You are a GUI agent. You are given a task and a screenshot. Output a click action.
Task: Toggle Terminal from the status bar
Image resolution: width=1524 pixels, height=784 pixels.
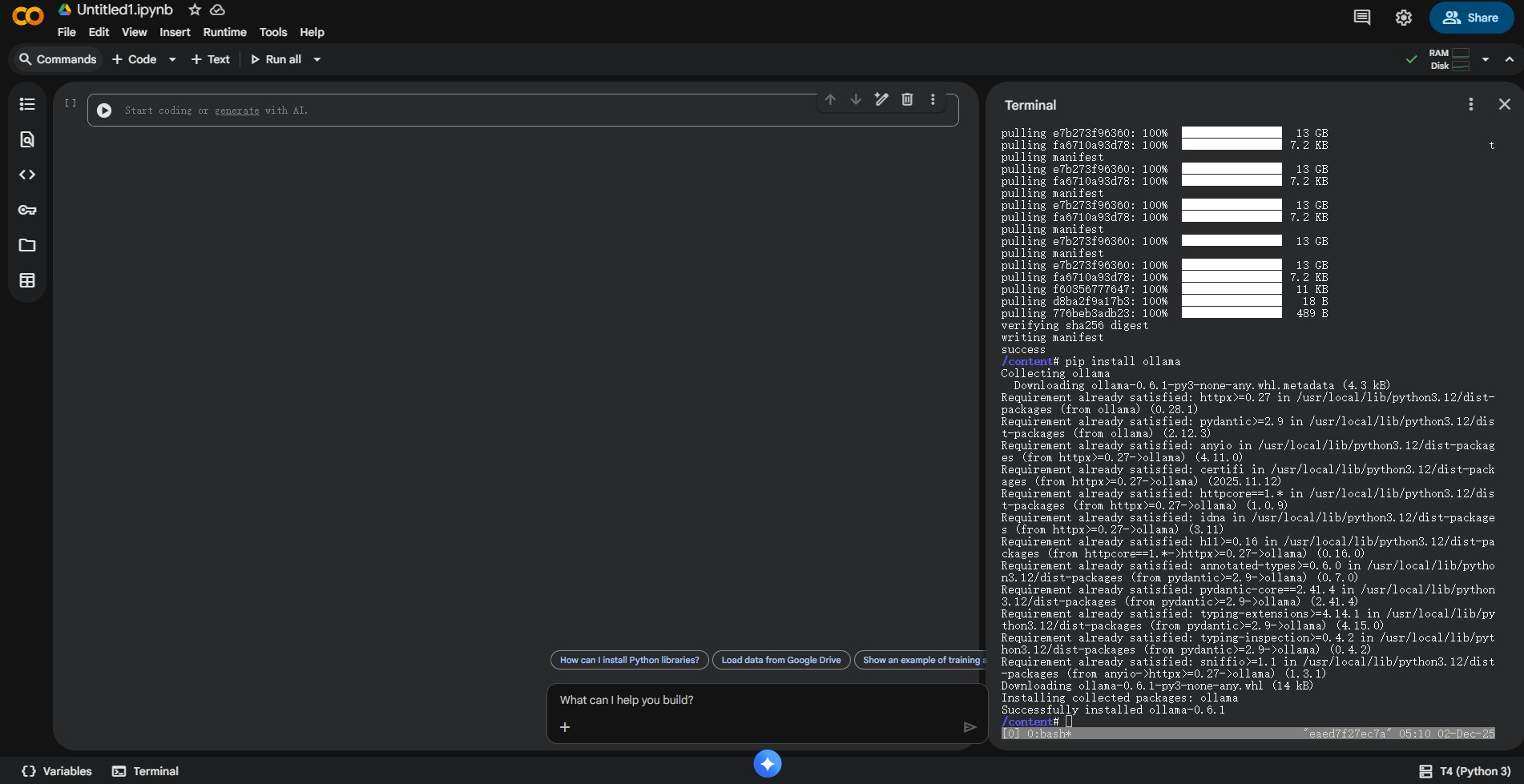click(x=145, y=771)
